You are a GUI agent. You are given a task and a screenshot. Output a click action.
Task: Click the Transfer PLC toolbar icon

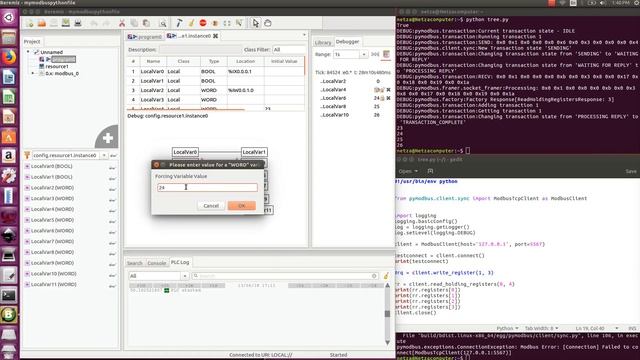click(215, 23)
